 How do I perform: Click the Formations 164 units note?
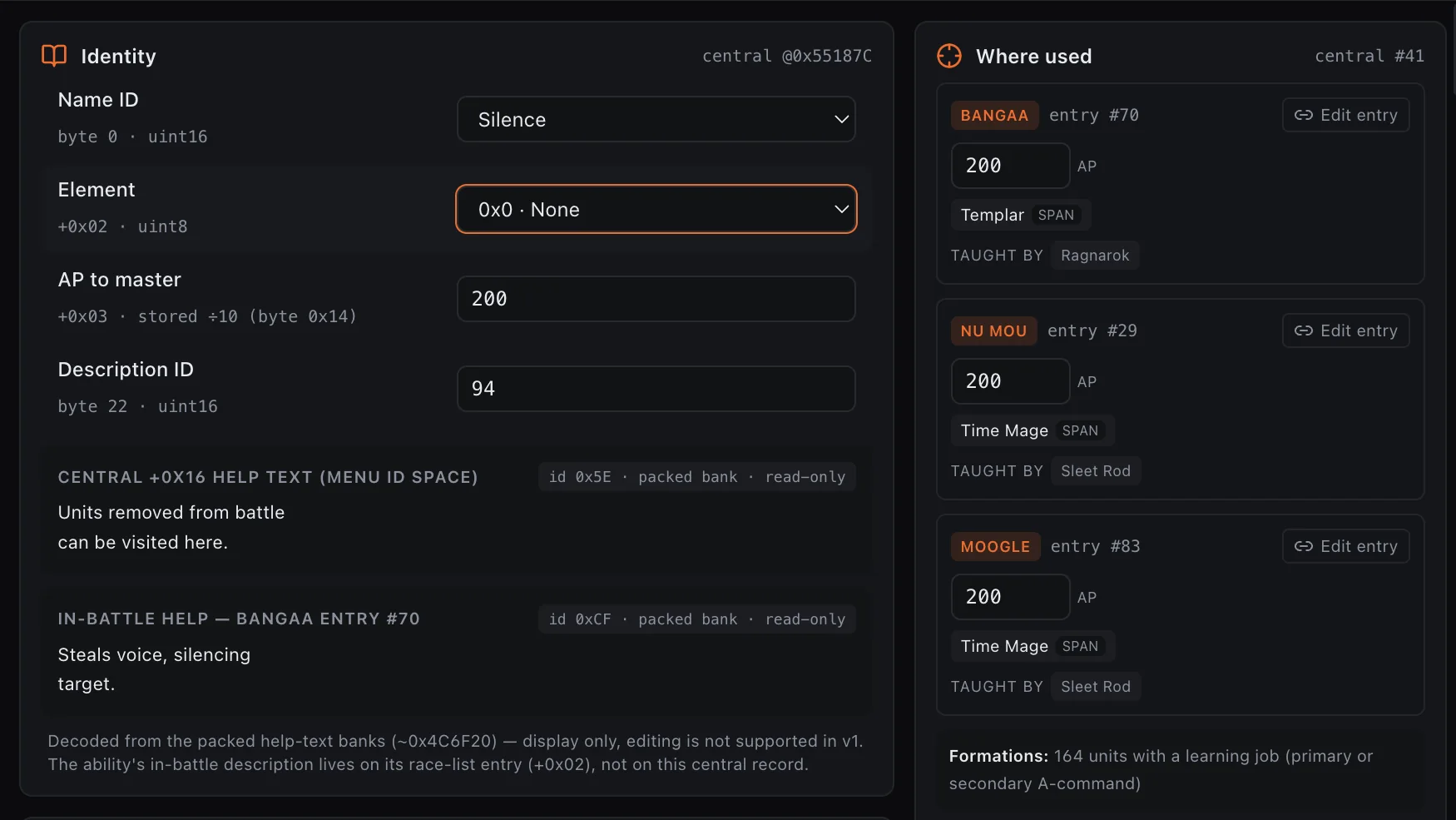coord(1161,769)
